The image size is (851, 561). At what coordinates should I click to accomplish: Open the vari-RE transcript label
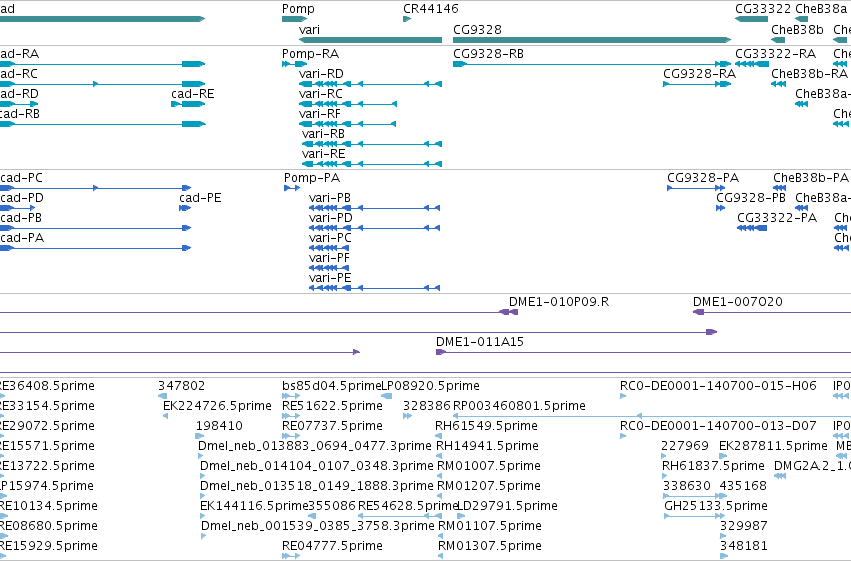(323, 154)
